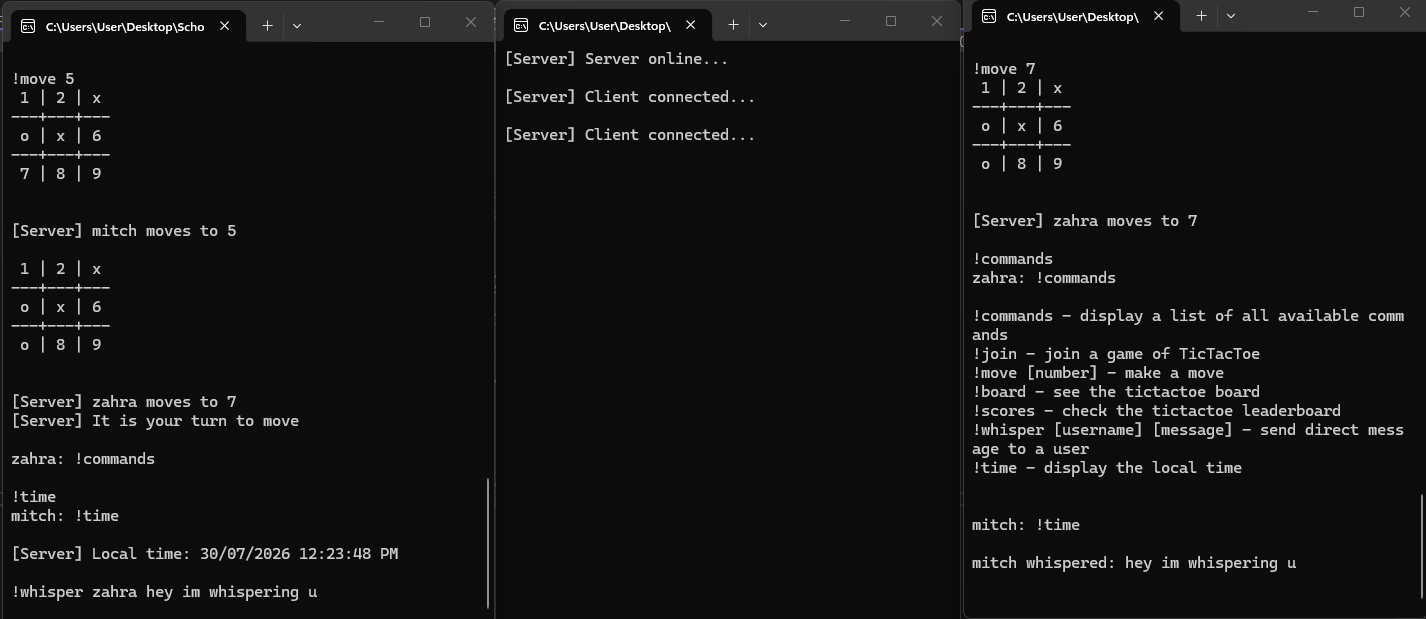
Task: Click '!move 5' in the left terminal
Action: 43,79
